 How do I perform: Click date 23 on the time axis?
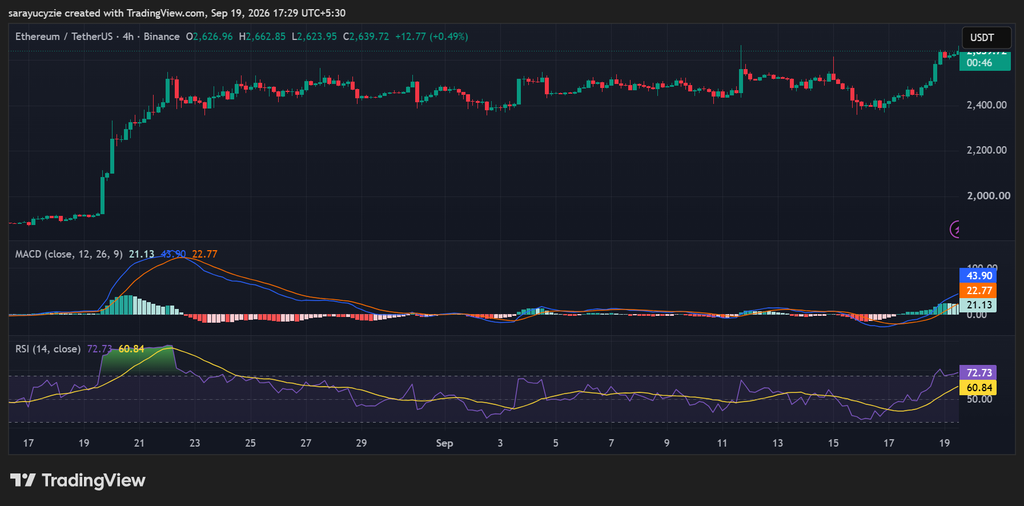point(195,443)
